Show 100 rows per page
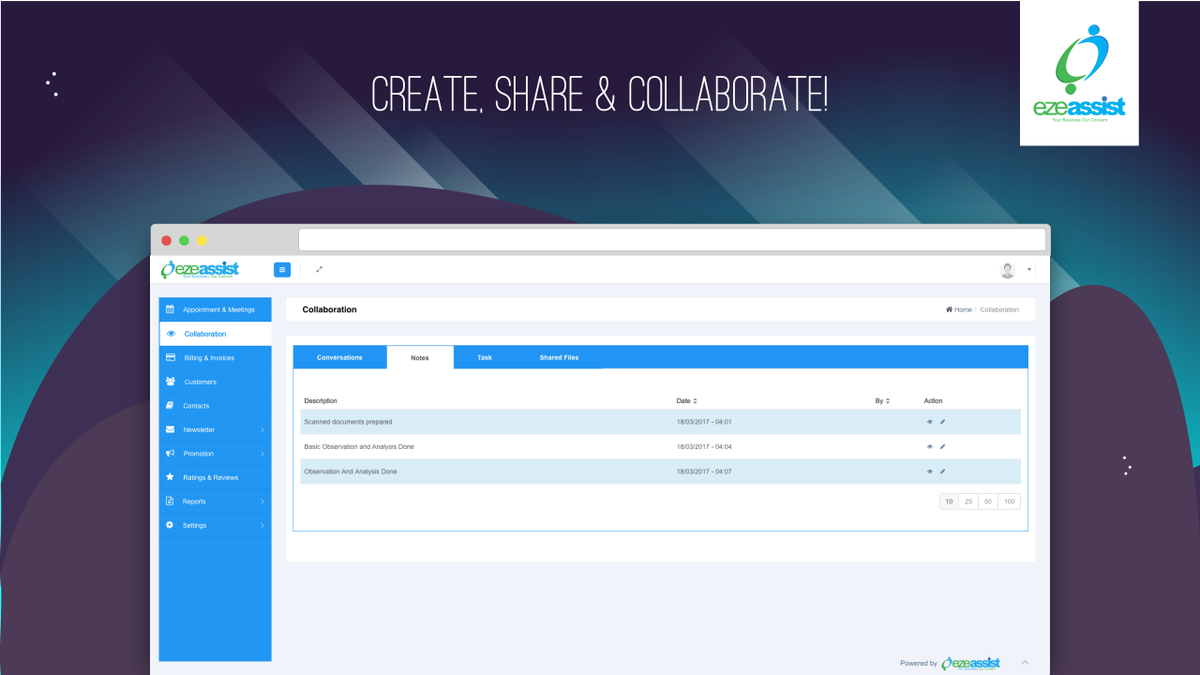The height and width of the screenshot is (675, 1200). [1009, 502]
